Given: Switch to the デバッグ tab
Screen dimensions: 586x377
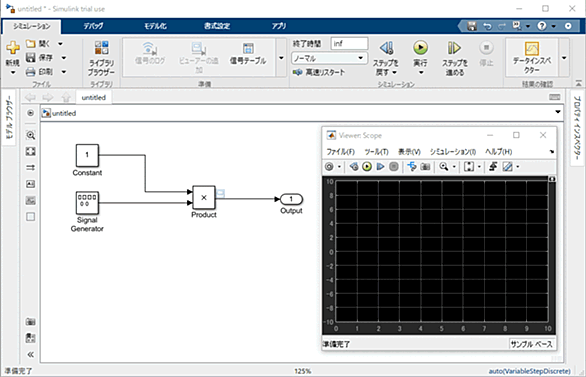Looking at the screenshot, I should pos(93,26).
